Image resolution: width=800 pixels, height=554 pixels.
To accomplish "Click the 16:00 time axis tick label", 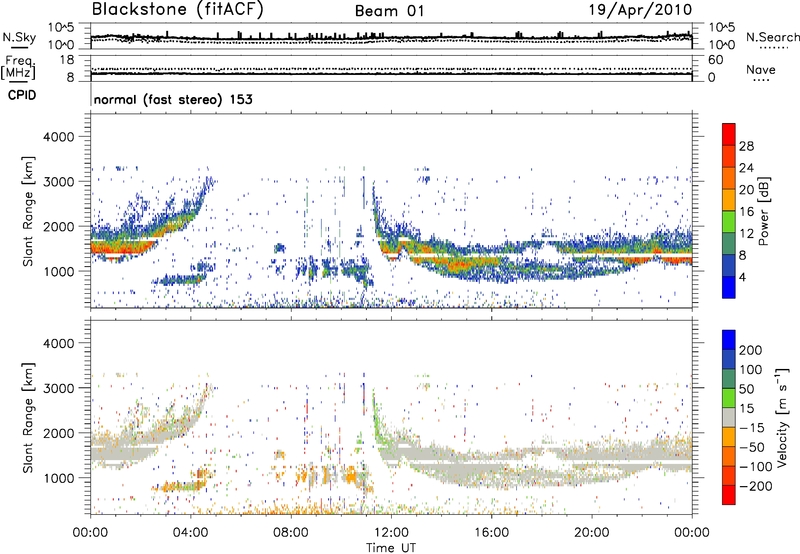I will 491,533.
